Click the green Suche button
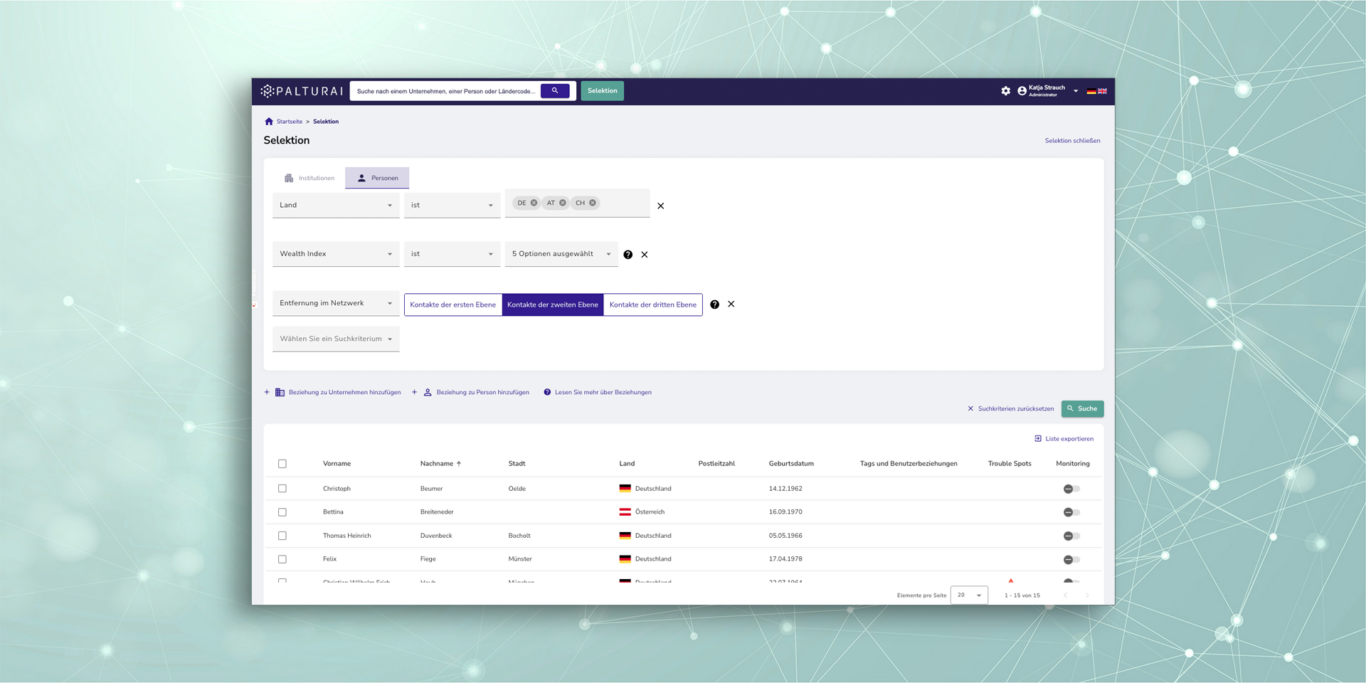 click(x=1082, y=409)
